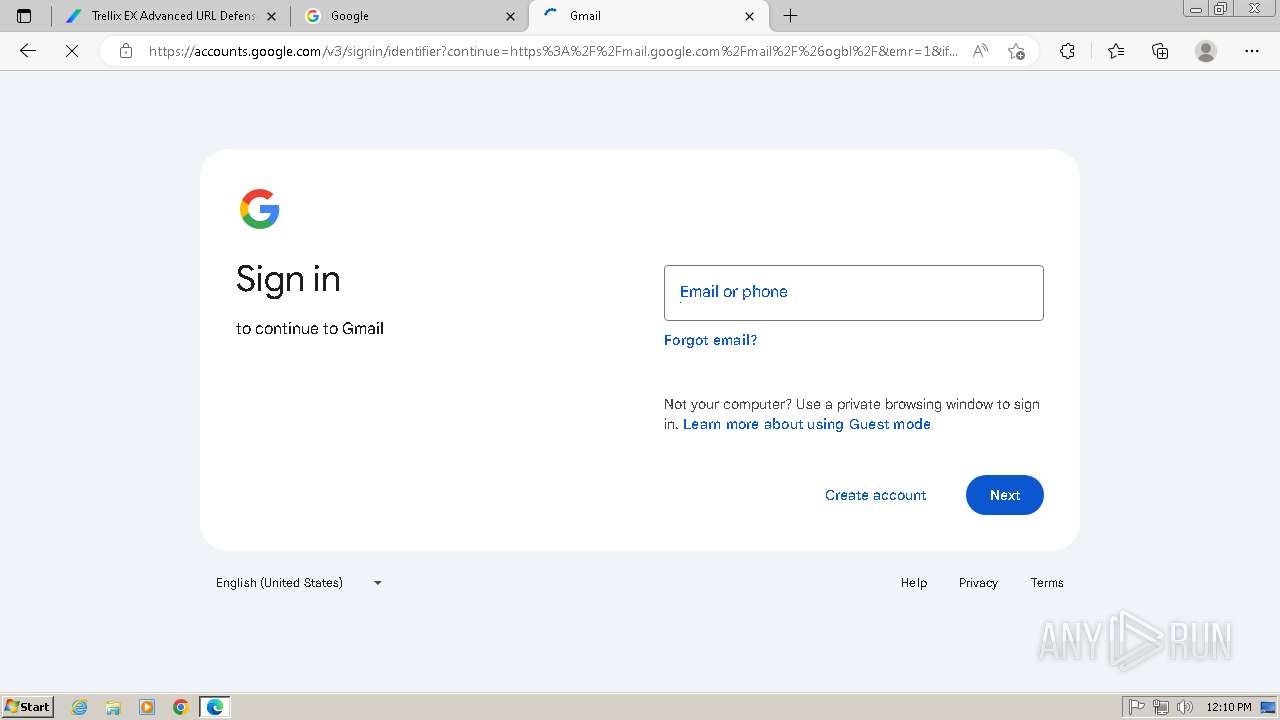View site information lock icon
Viewport: 1280px width, 720px height.
(126, 51)
